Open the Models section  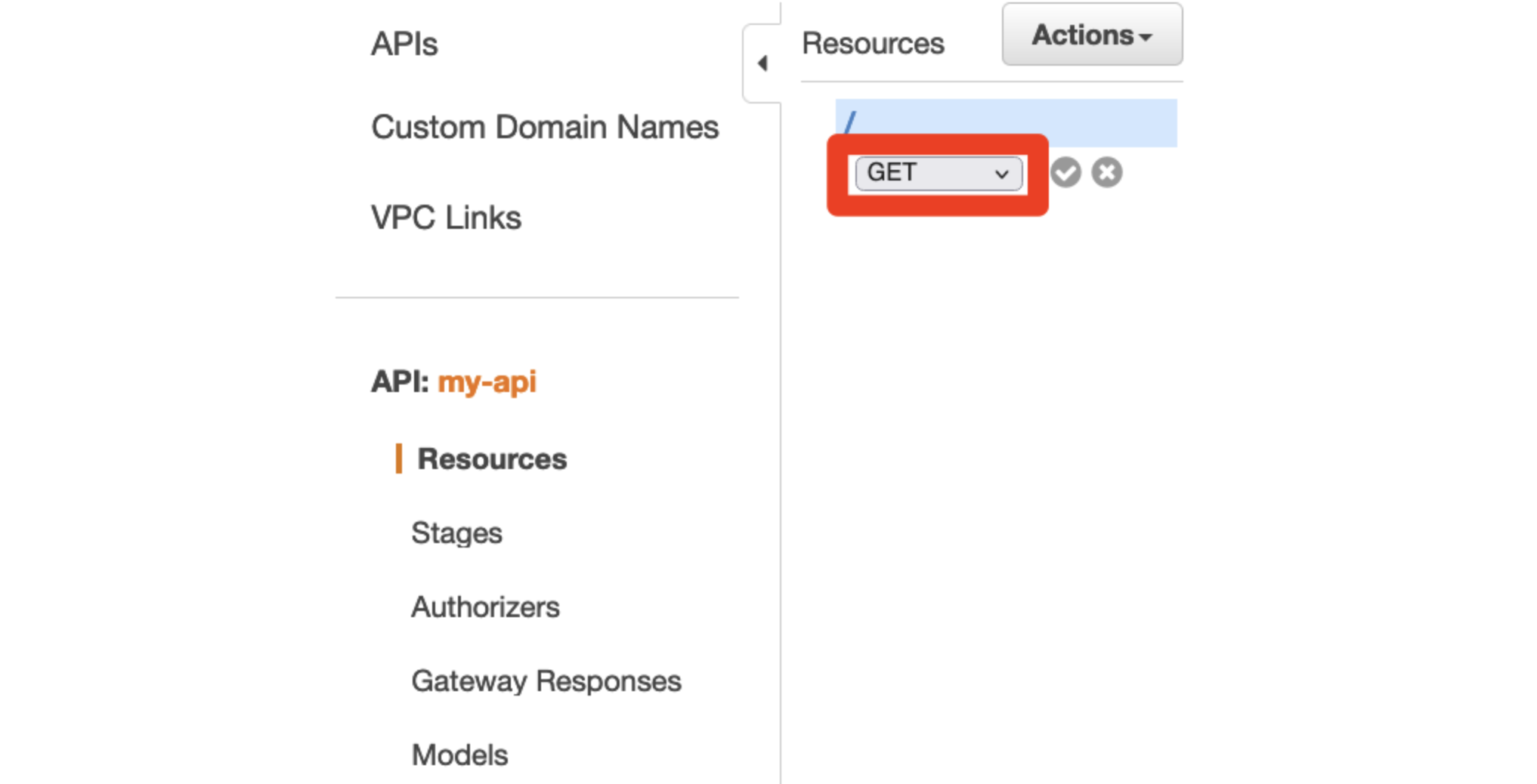(459, 755)
